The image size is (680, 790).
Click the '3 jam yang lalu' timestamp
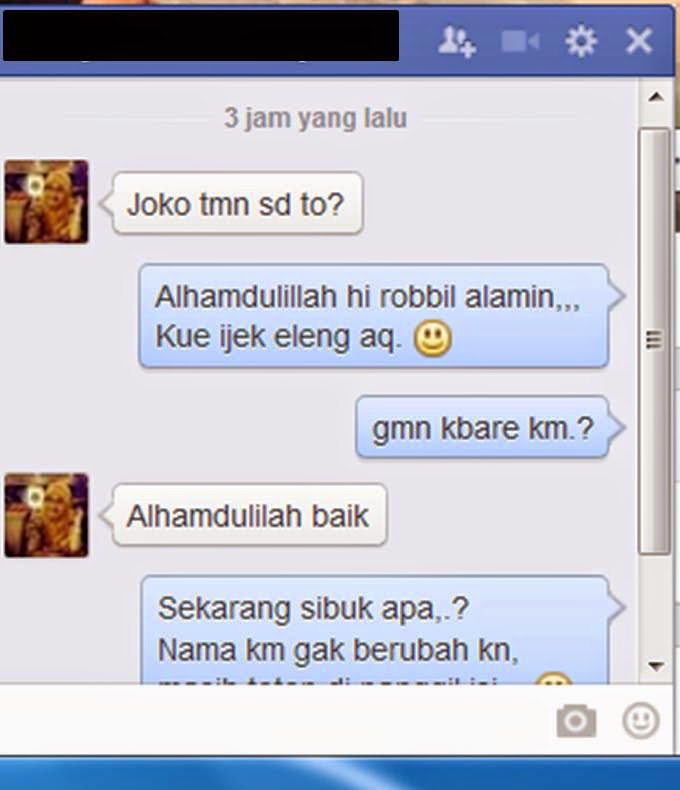coord(315,118)
